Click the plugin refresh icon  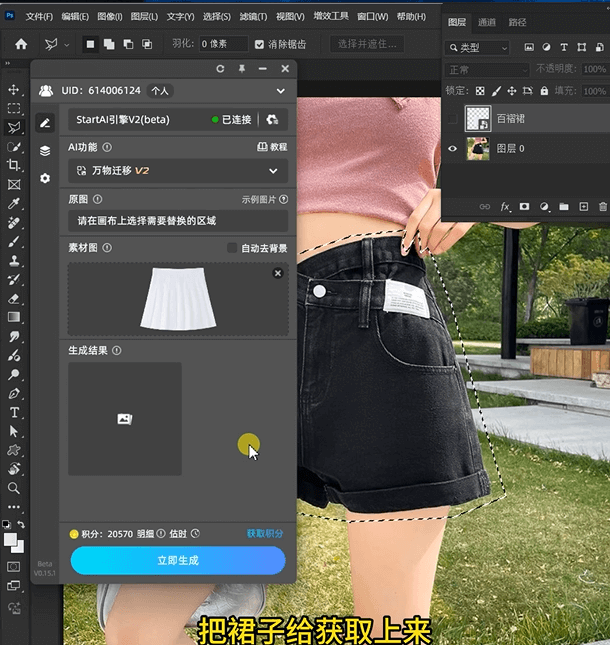point(220,69)
